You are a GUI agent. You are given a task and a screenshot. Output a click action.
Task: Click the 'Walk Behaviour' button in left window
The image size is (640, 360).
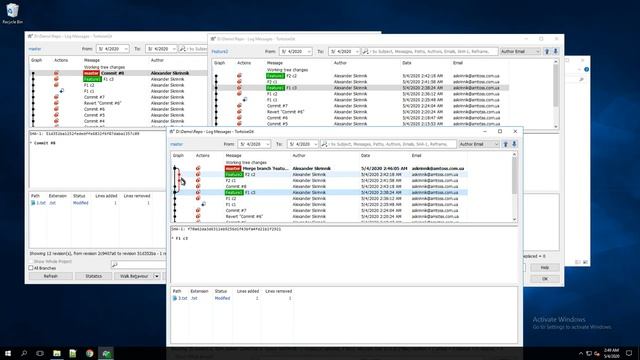[x=133, y=276]
